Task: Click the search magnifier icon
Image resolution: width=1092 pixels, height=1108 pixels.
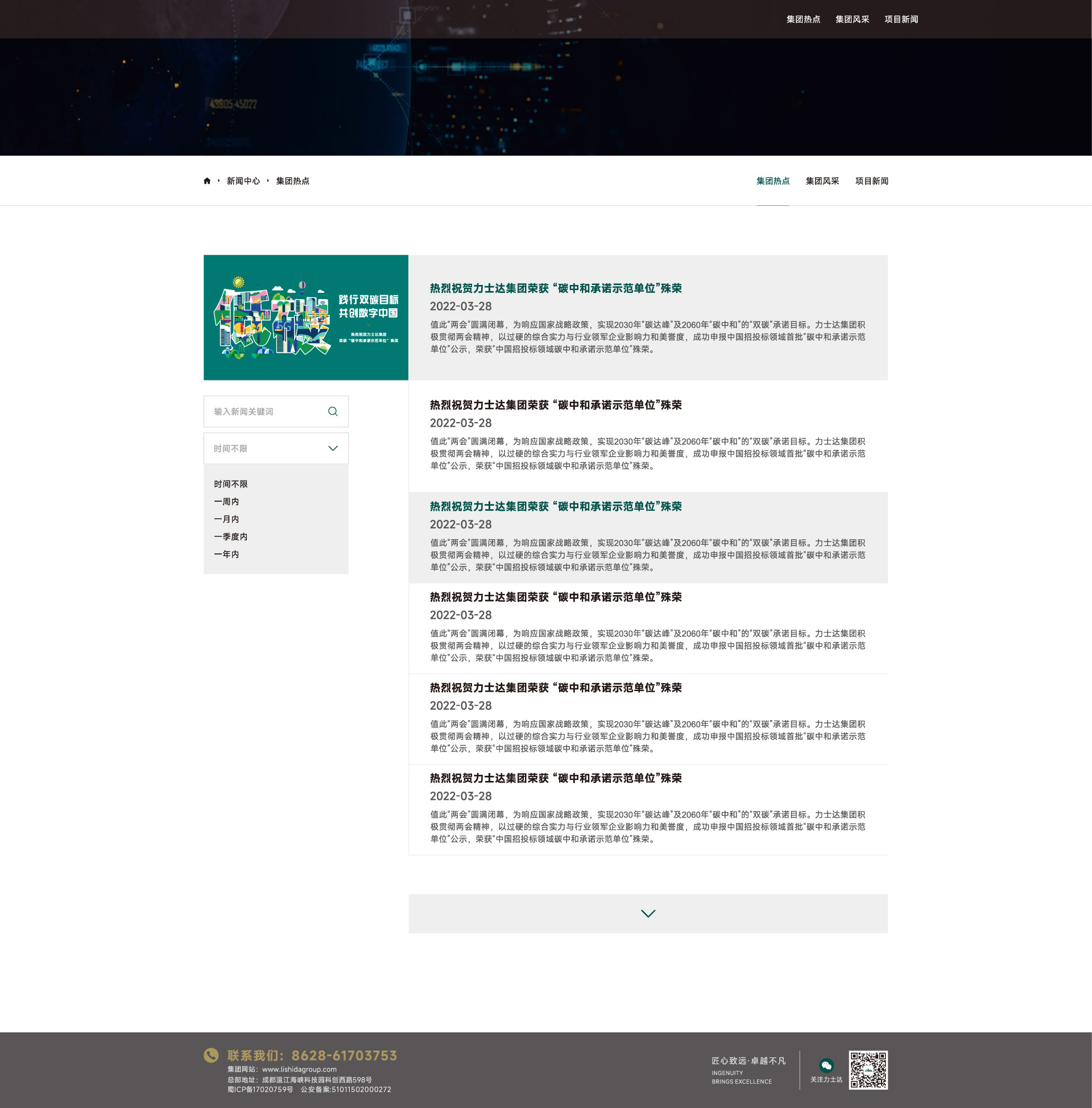Action: coord(333,411)
